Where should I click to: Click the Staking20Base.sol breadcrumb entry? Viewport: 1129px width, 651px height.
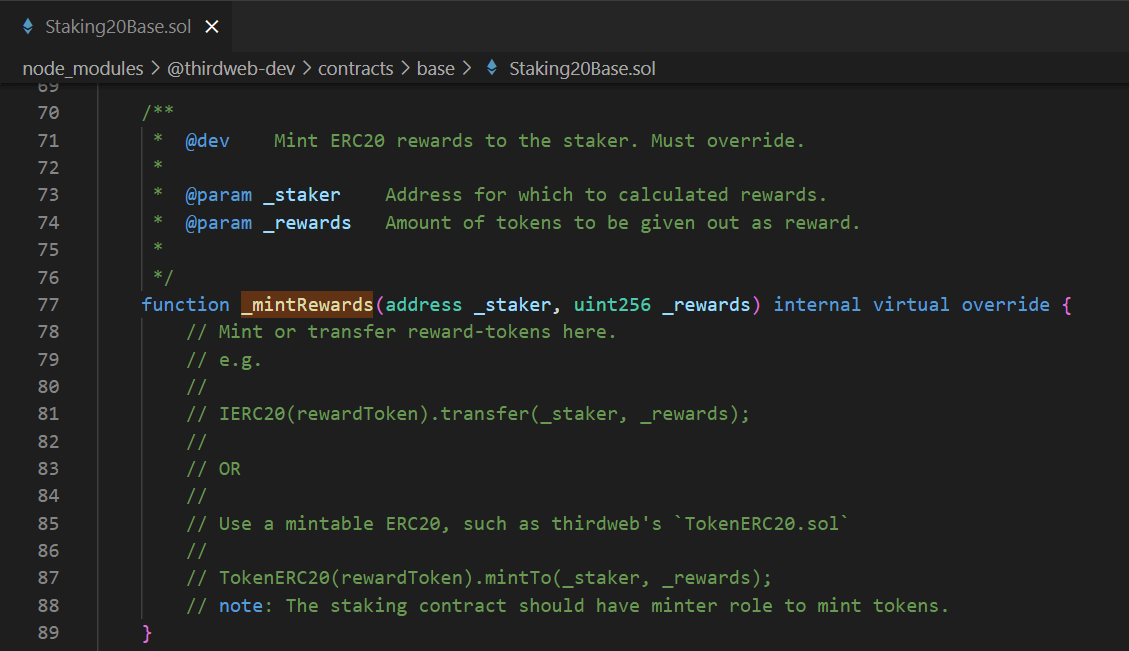[582, 68]
